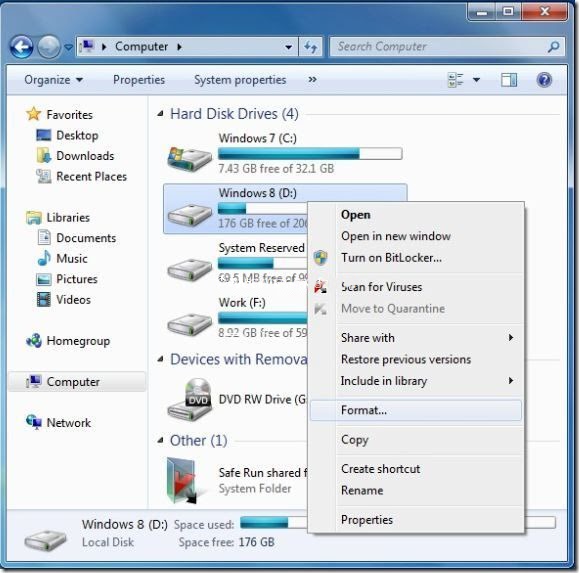Click the Windows 7 (C:) usage bar

(310, 153)
